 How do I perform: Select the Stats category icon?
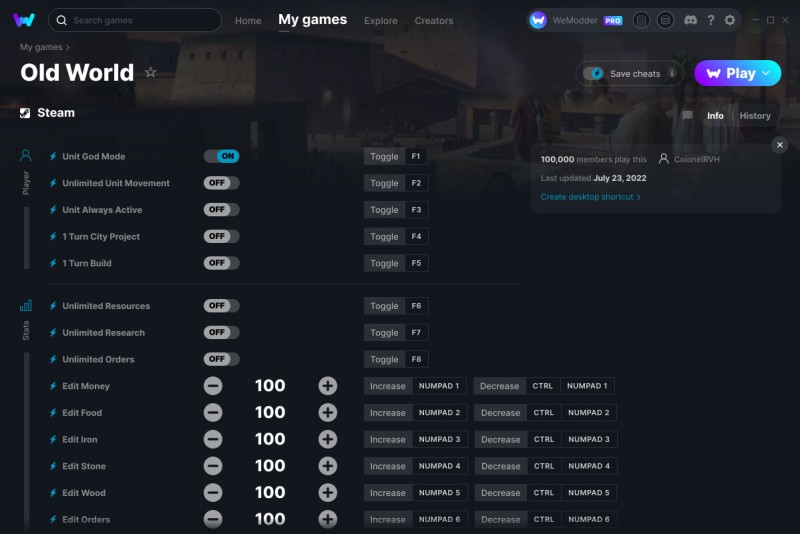[x=26, y=306]
